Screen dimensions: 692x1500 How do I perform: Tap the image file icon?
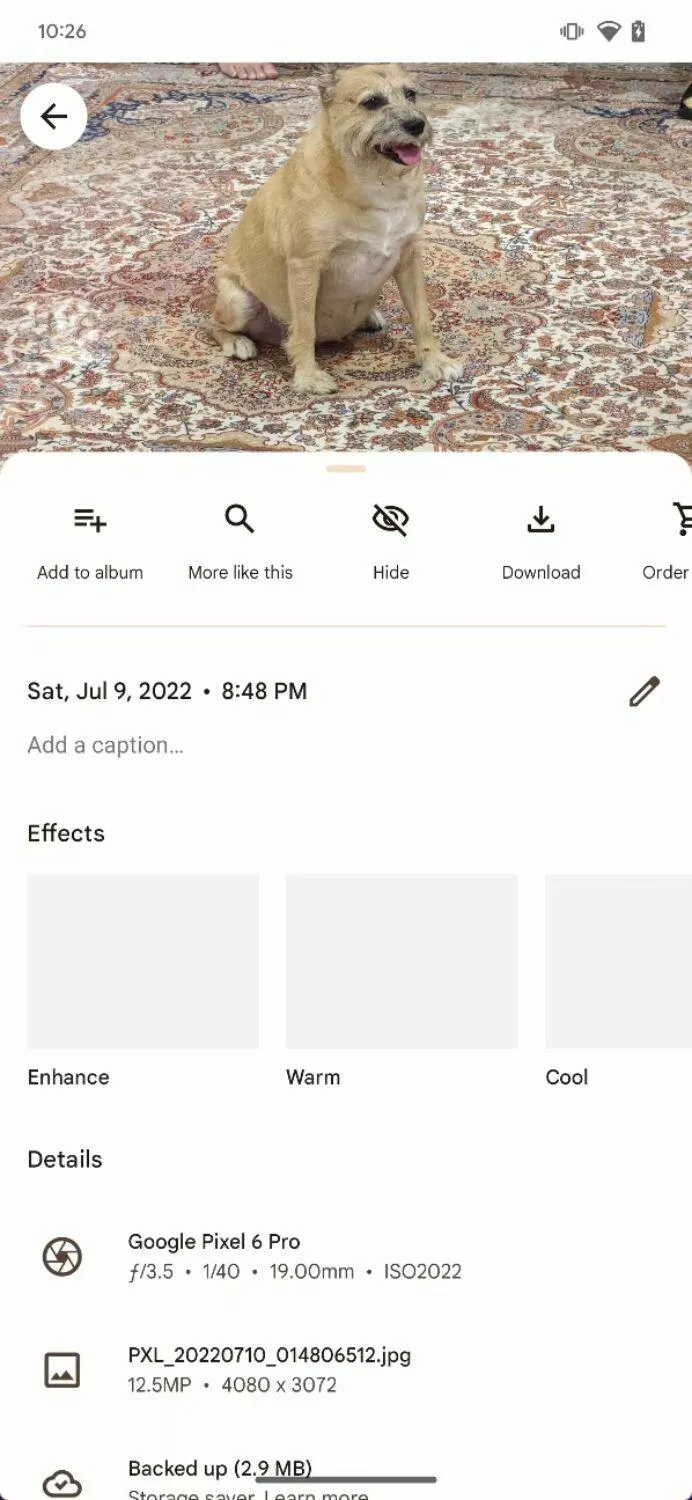click(62, 1370)
